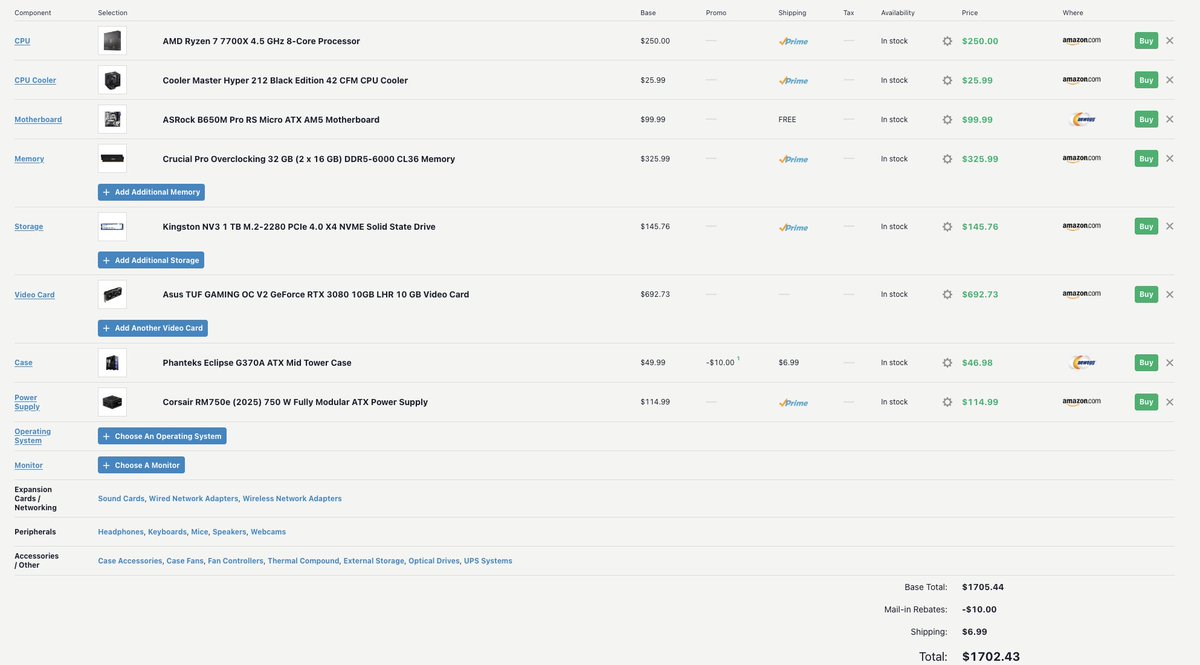Screen dimensions: 1200x665
Task: Click the Newegg logo in the Motherboard row
Action: click(1083, 119)
